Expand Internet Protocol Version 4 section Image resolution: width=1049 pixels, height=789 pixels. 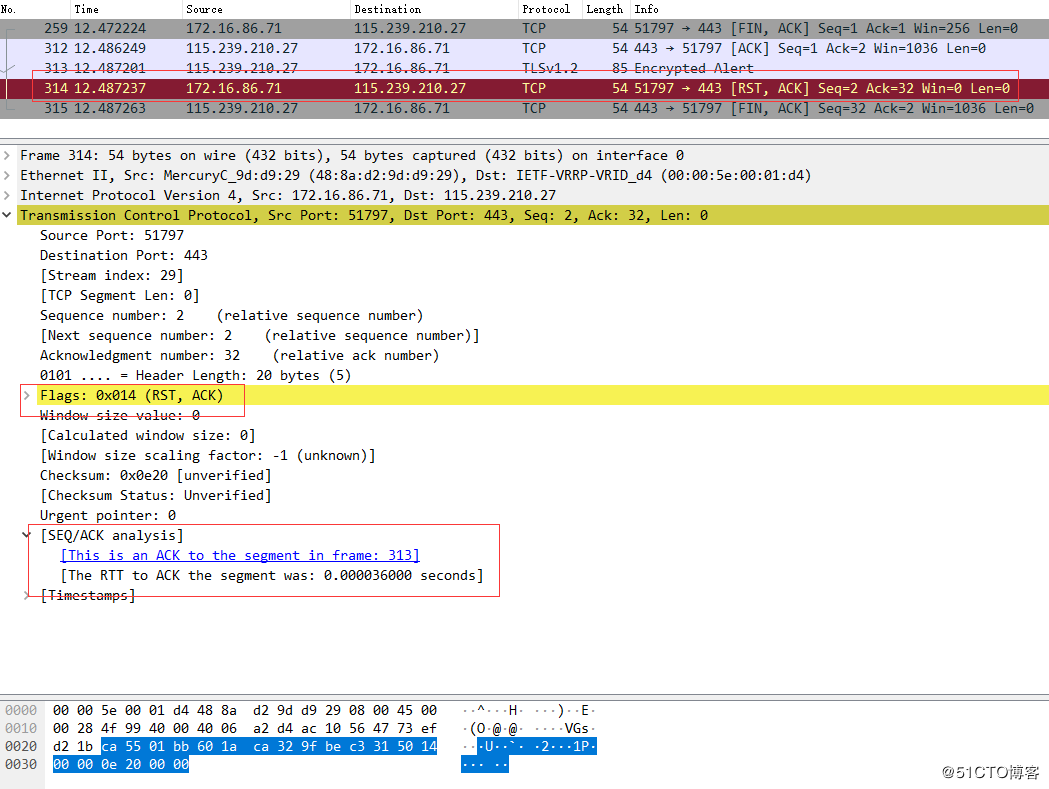pyautogui.click(x=9, y=196)
